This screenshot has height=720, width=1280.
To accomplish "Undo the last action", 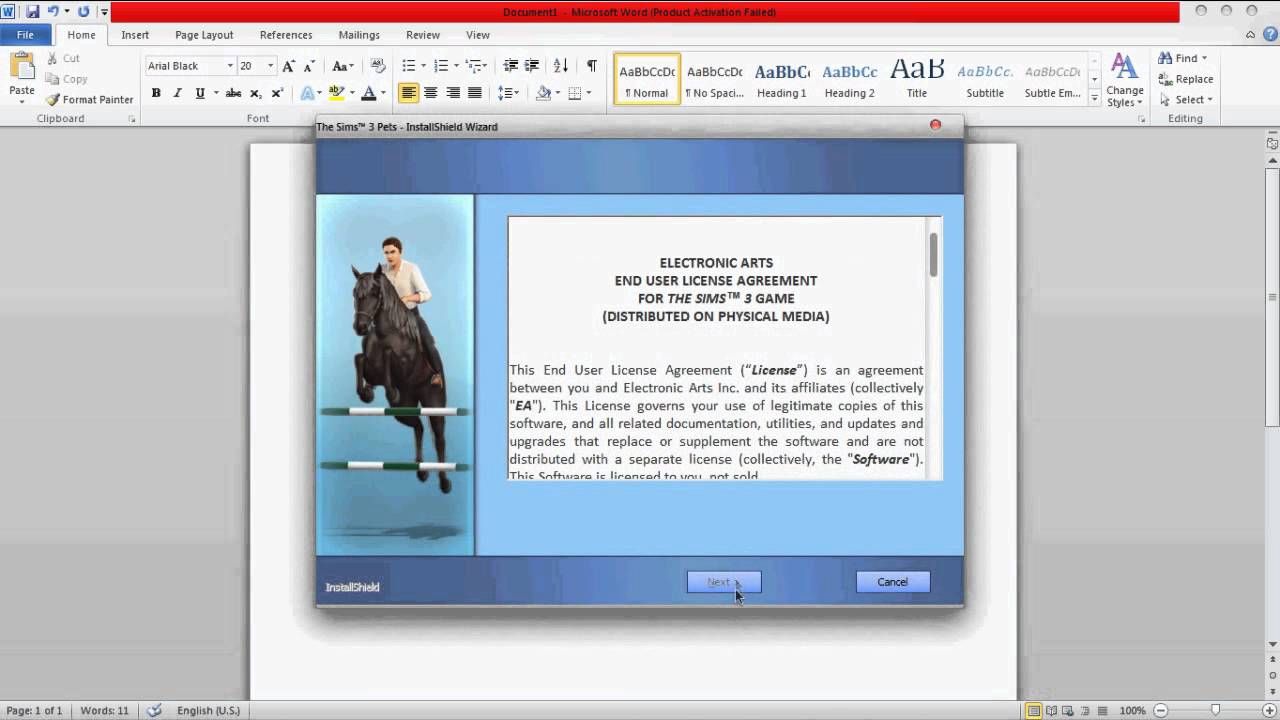I will coord(54,12).
